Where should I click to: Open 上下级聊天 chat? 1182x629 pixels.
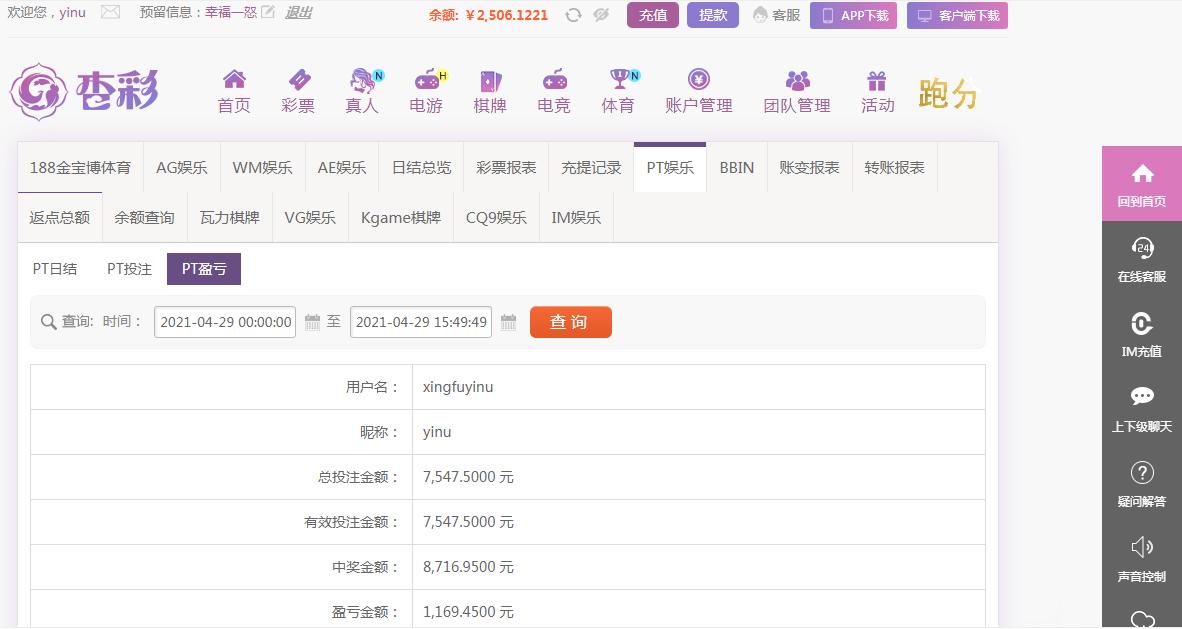1141,408
